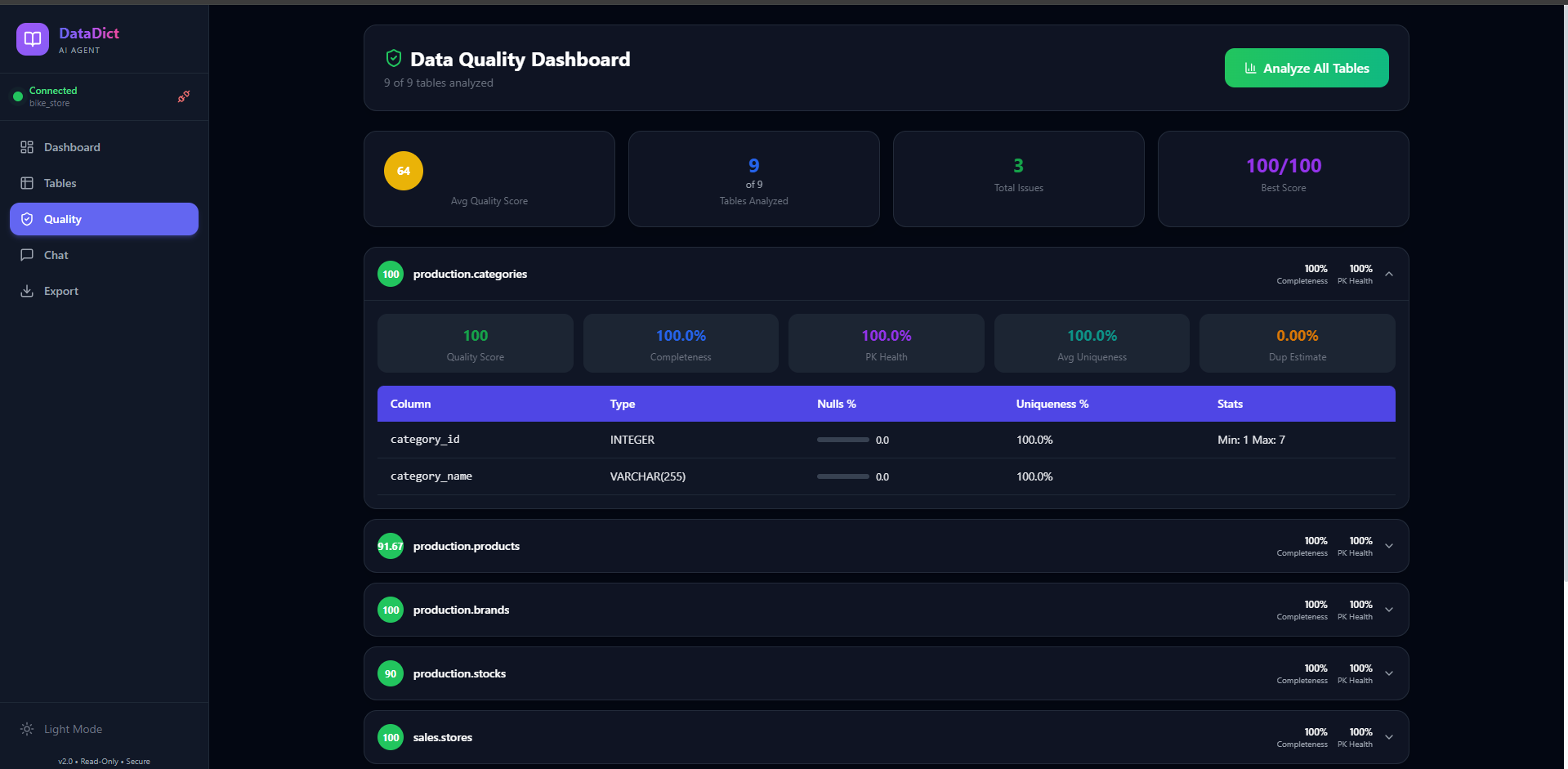This screenshot has width=1568, height=769.
Task: Open the Quality menu item
Action: coord(104,219)
